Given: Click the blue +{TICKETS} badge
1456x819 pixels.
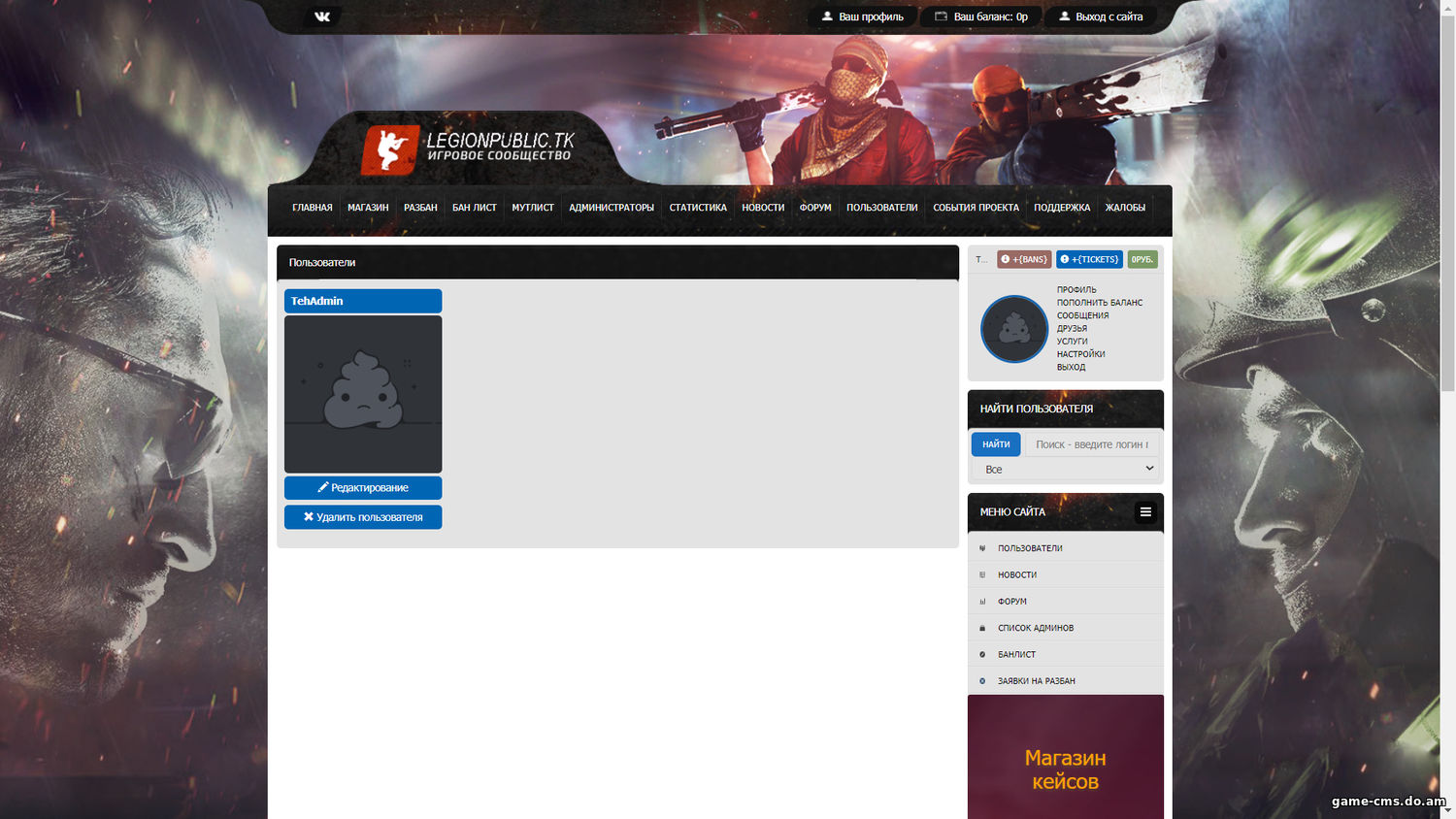Looking at the screenshot, I should [x=1089, y=259].
